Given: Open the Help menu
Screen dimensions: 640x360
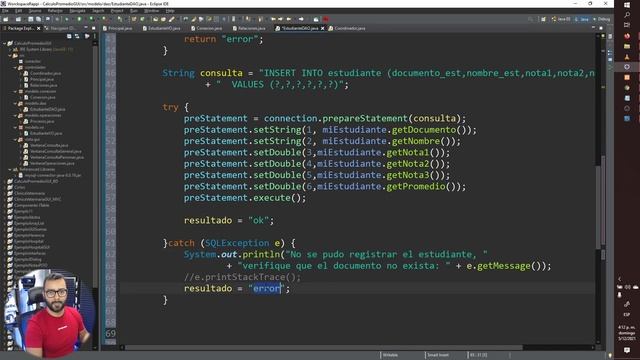Looking at the screenshot, I should click(170, 11).
